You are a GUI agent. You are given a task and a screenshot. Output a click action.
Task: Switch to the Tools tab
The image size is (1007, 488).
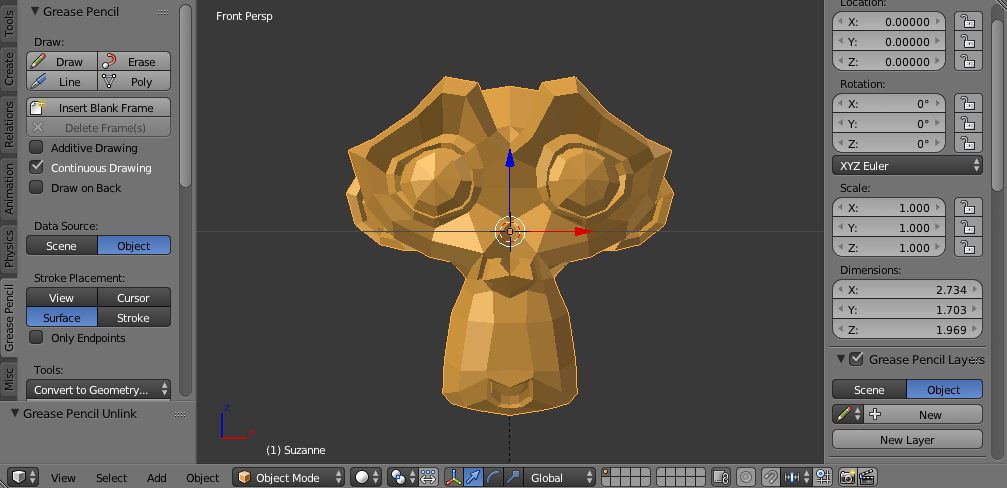[x=9, y=23]
